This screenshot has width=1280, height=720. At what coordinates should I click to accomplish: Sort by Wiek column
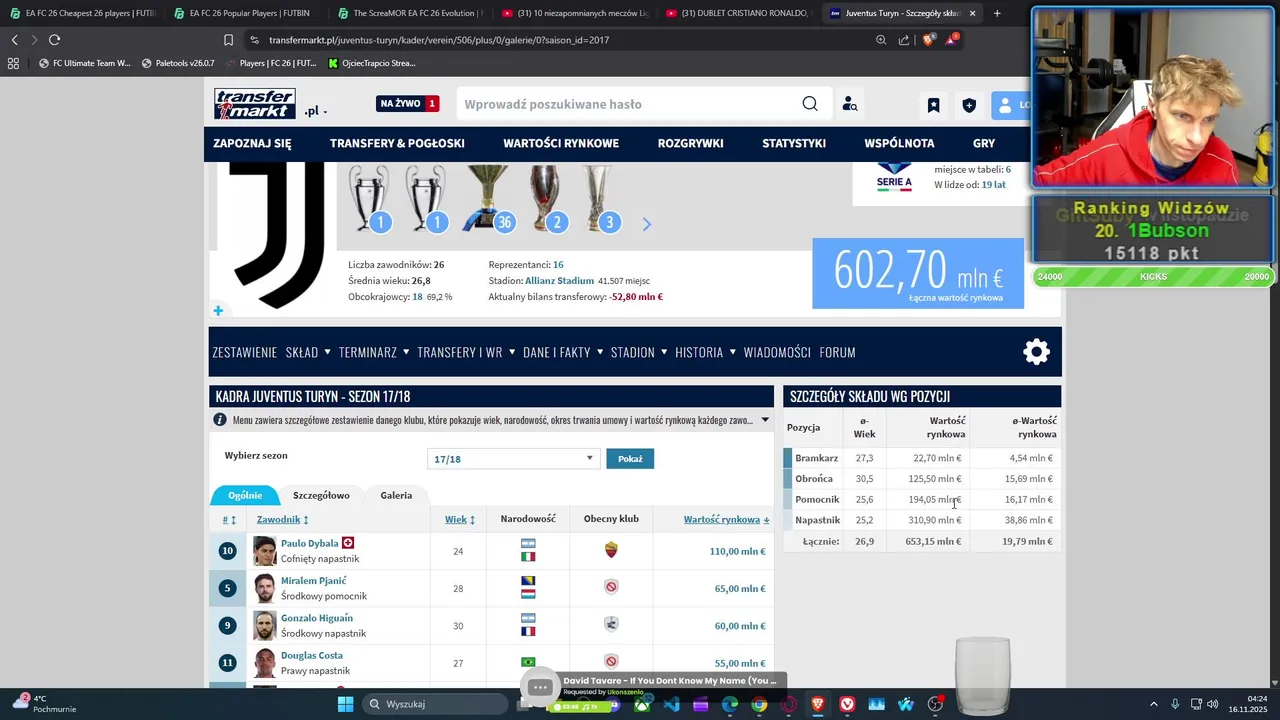coord(460,520)
